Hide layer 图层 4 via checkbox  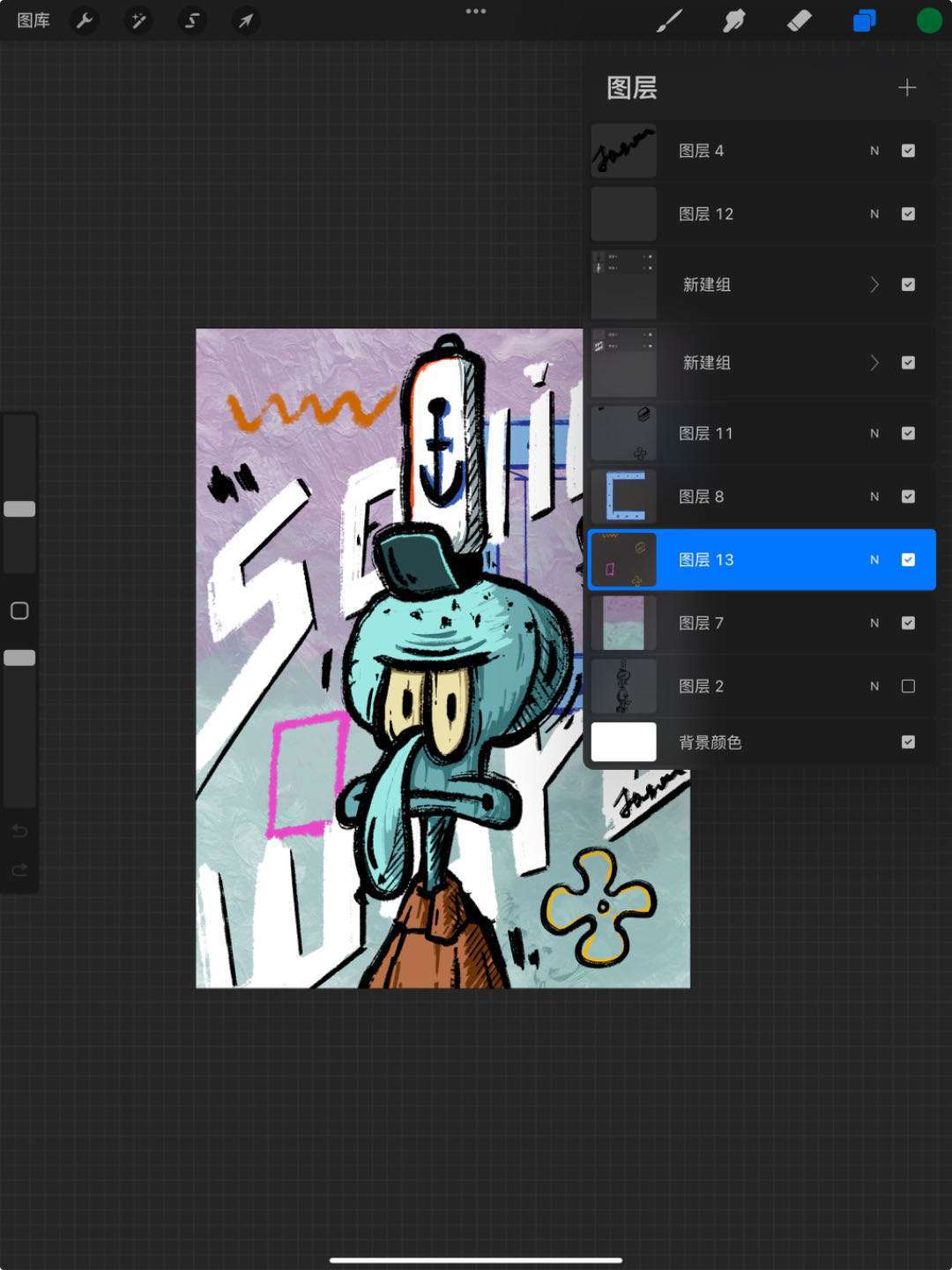pyautogui.click(x=908, y=151)
